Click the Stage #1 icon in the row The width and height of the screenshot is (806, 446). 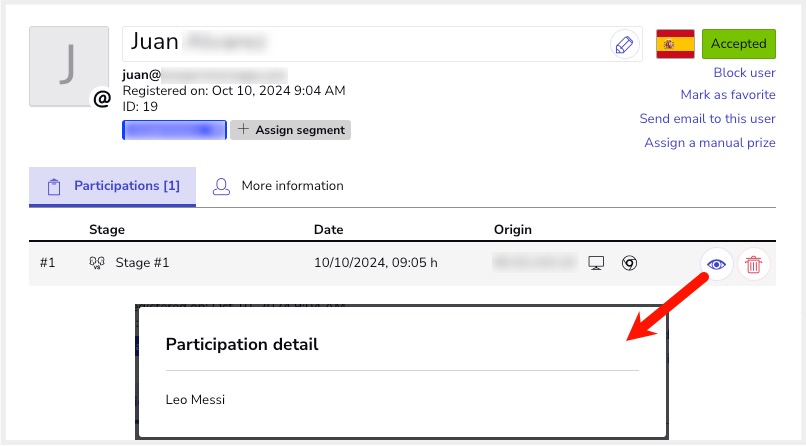pyautogui.click(x=97, y=264)
